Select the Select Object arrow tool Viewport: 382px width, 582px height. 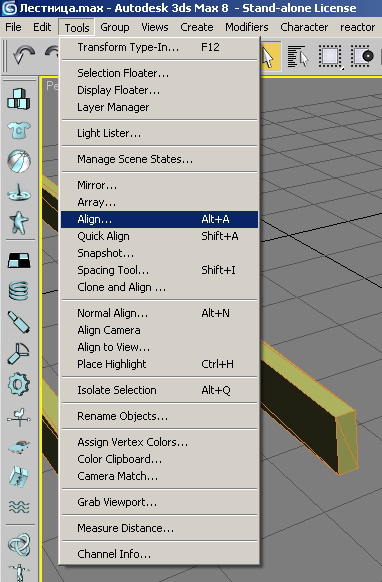(270, 57)
